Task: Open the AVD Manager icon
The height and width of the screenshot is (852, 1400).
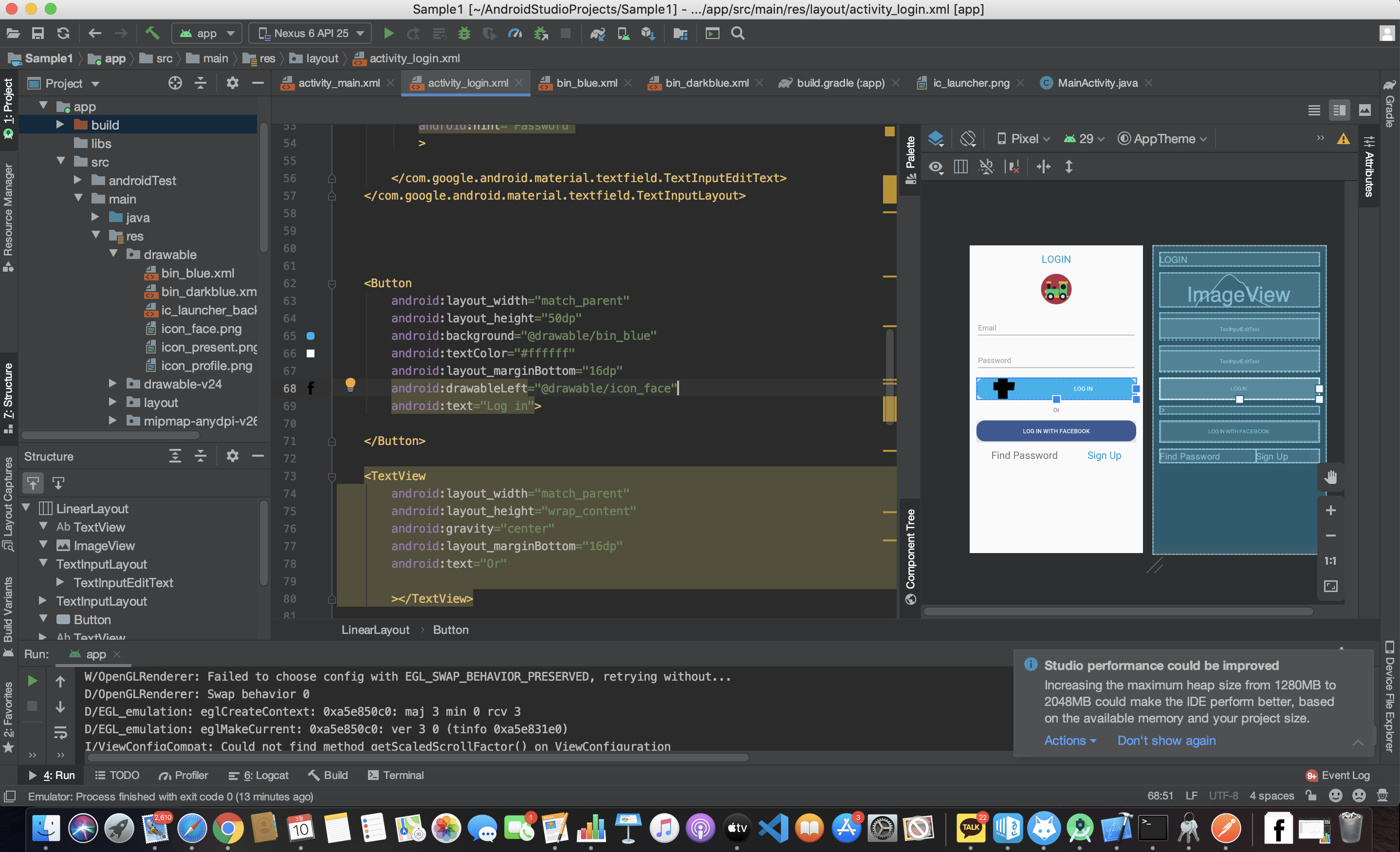Action: (623, 34)
